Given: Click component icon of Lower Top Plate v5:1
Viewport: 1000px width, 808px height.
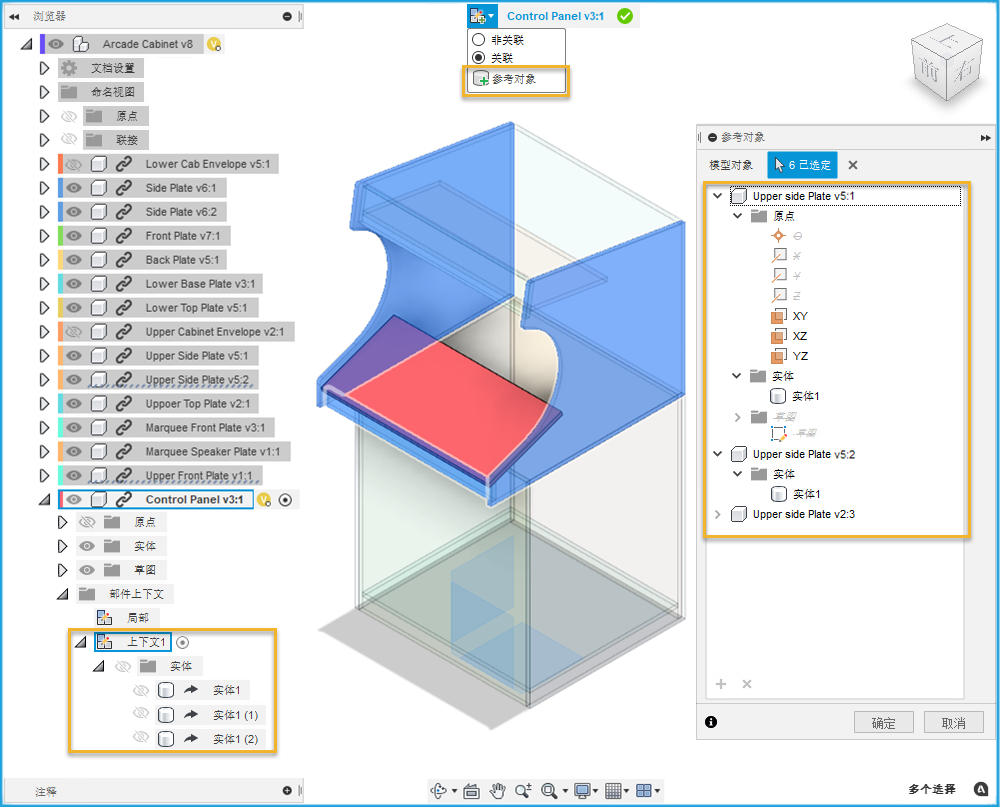Looking at the screenshot, I should [x=99, y=308].
